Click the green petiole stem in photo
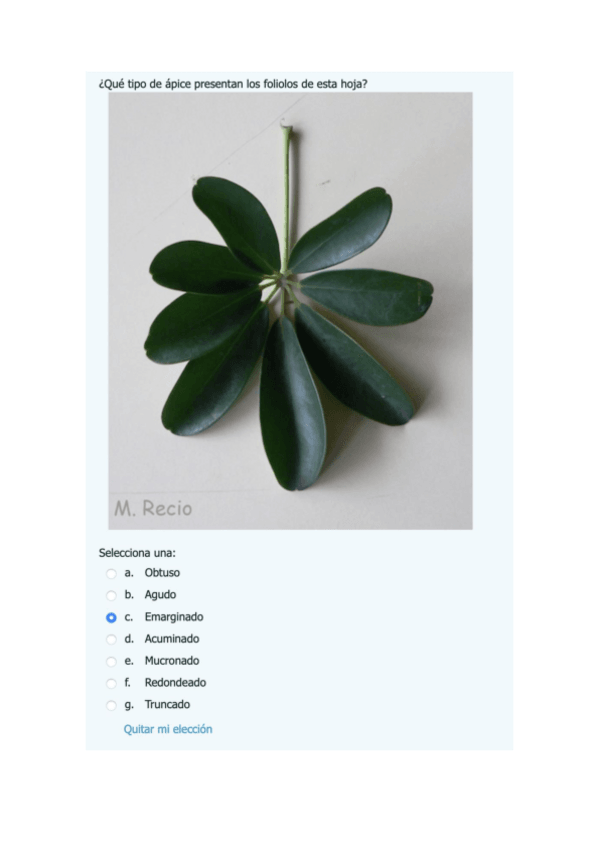This screenshot has height=848, width=599. tap(286, 200)
